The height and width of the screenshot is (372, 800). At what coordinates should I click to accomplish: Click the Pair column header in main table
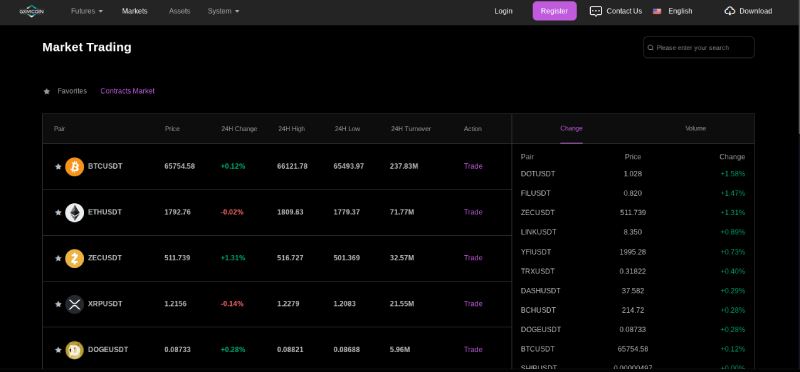click(59, 129)
